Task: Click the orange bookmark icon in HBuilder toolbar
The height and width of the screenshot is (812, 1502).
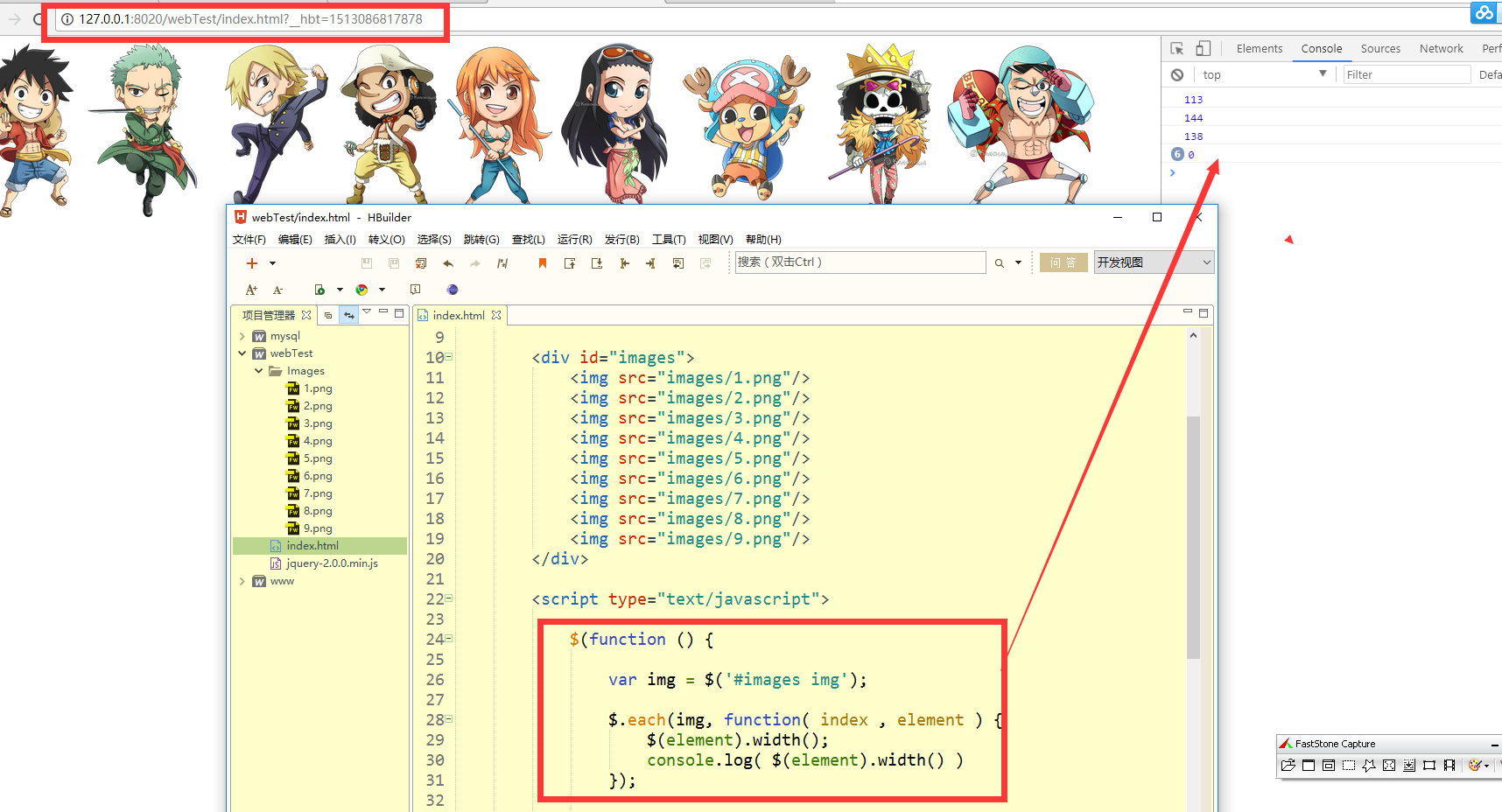Action: click(543, 263)
